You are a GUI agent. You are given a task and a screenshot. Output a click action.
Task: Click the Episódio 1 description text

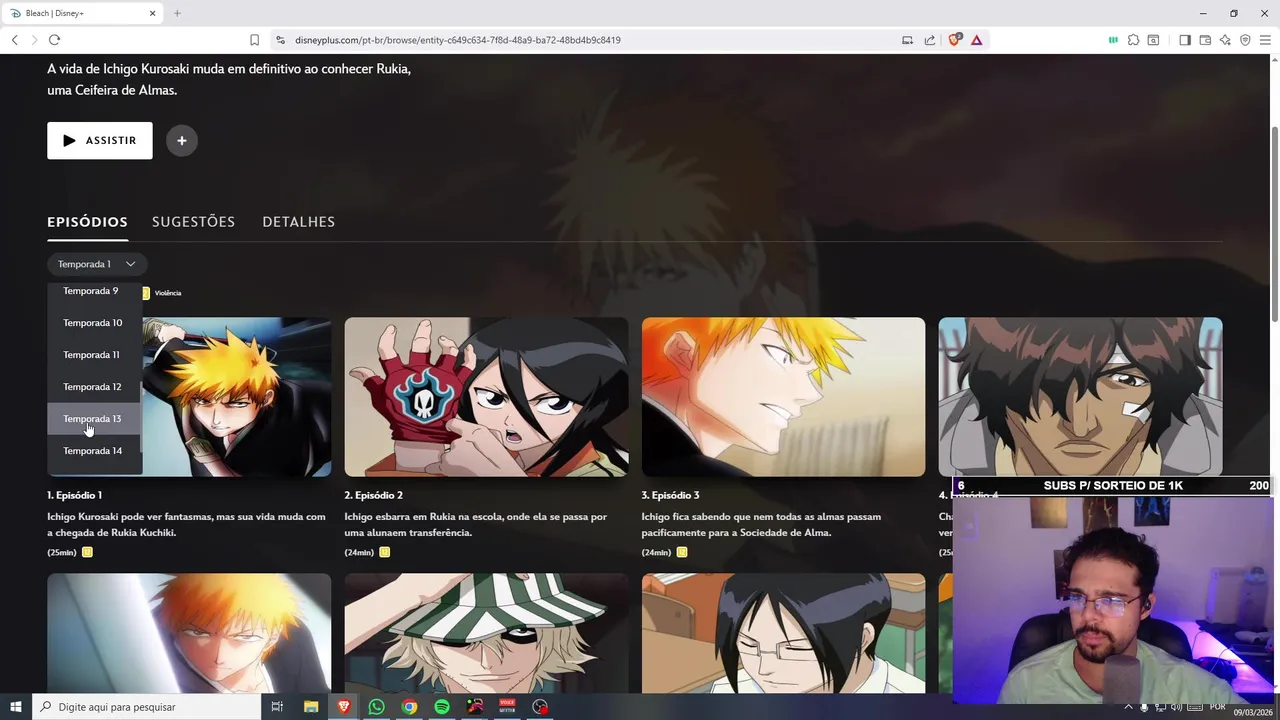(186, 525)
